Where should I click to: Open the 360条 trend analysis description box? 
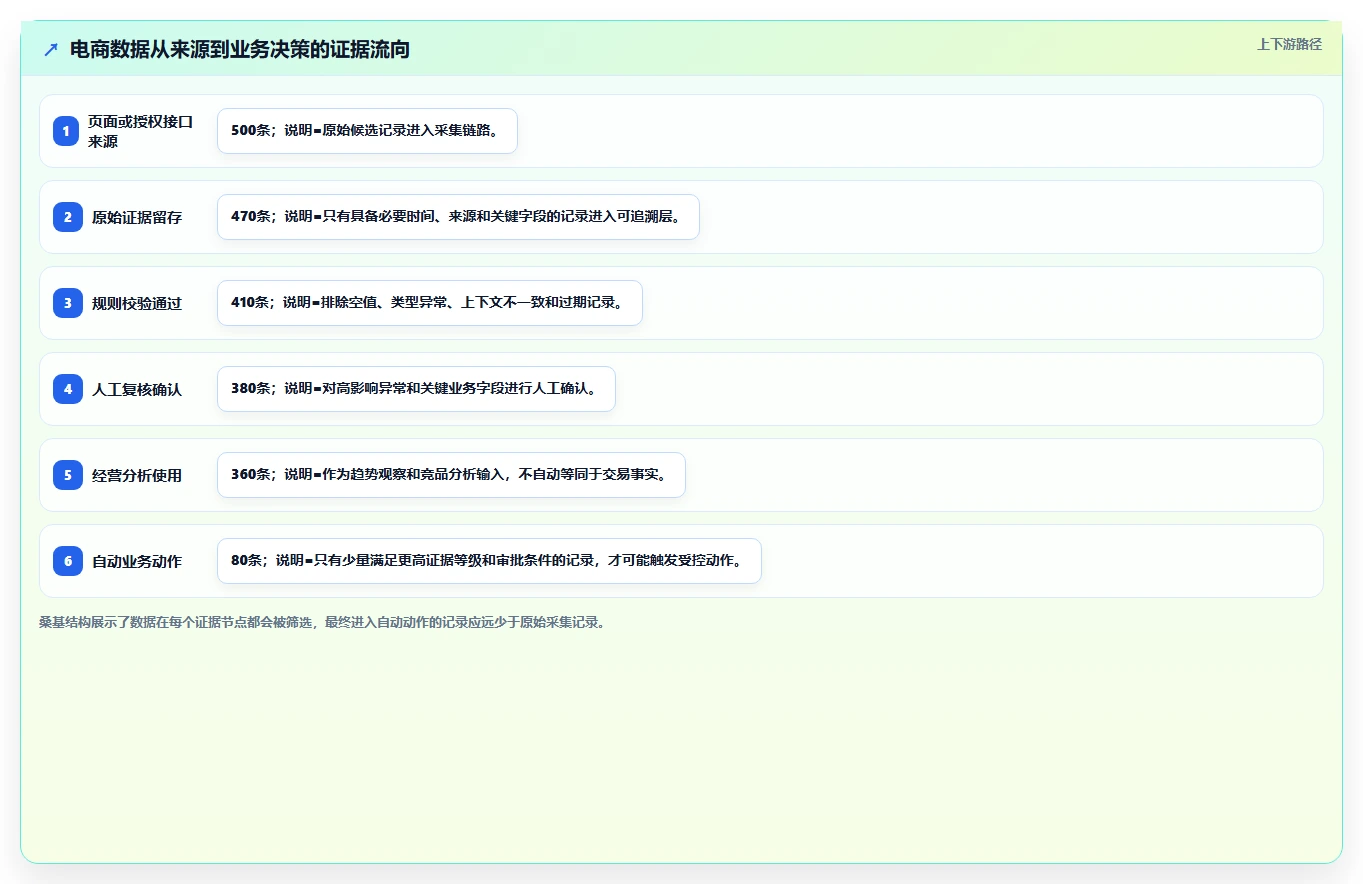451,475
